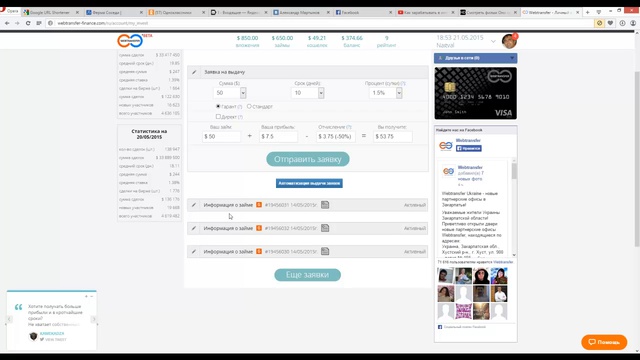This screenshot has height=360, width=640.
Task: Click pencil icon on loan #19456032 row
Action: [x=194, y=228]
